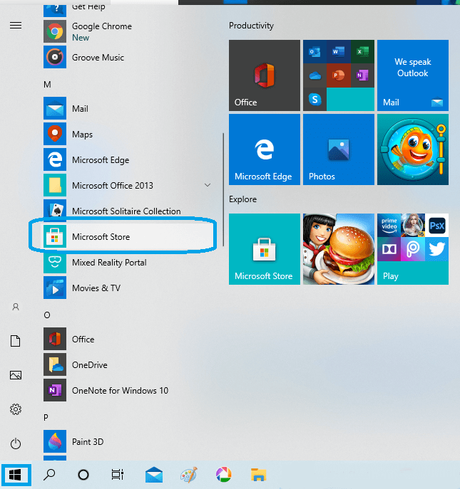The image size is (460, 489).
Task: Open Documents from the Start sidebar
Action: (15, 341)
